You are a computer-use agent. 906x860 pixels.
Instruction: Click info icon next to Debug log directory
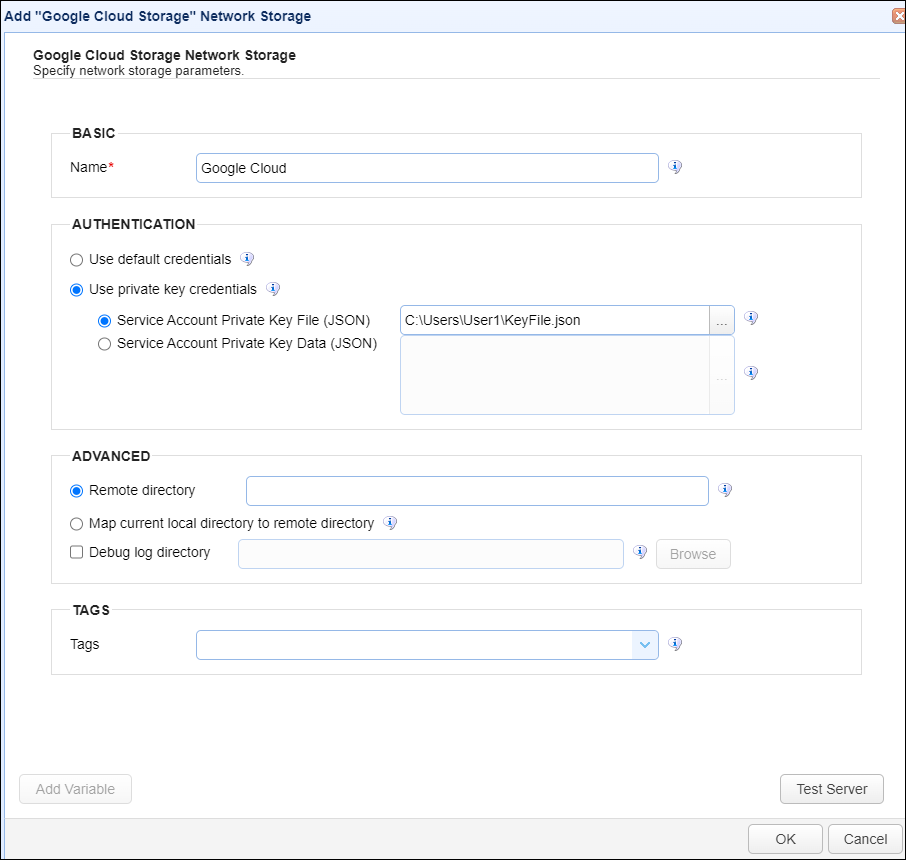(640, 551)
